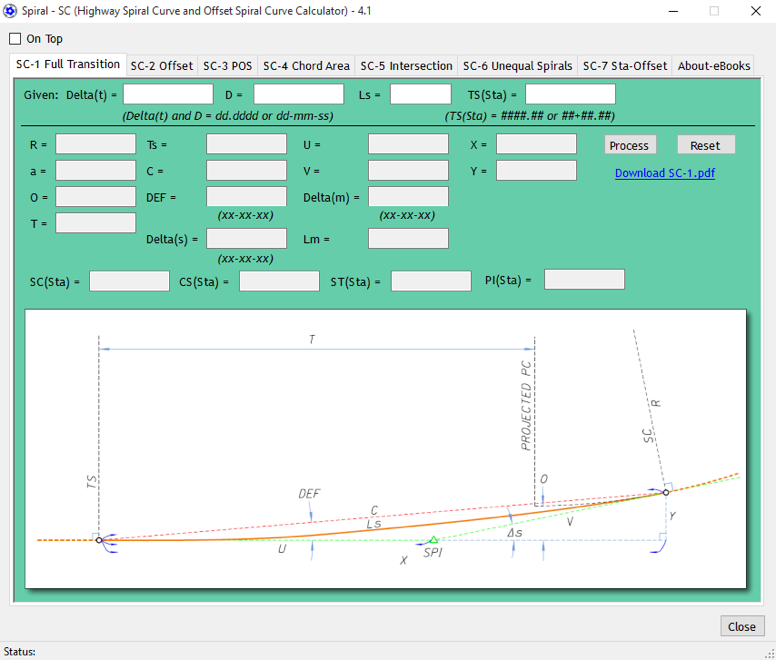Enable the On Top checkbox
Image resolution: width=776 pixels, height=660 pixels.
[x=15, y=39]
